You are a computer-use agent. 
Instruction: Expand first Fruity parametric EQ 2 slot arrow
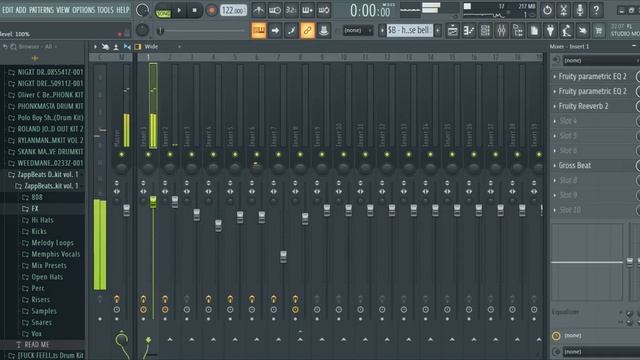coord(555,77)
